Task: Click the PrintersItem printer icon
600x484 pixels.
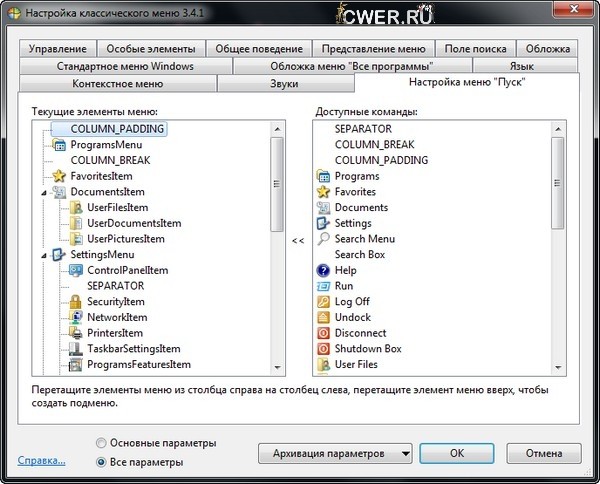Action: [76, 333]
